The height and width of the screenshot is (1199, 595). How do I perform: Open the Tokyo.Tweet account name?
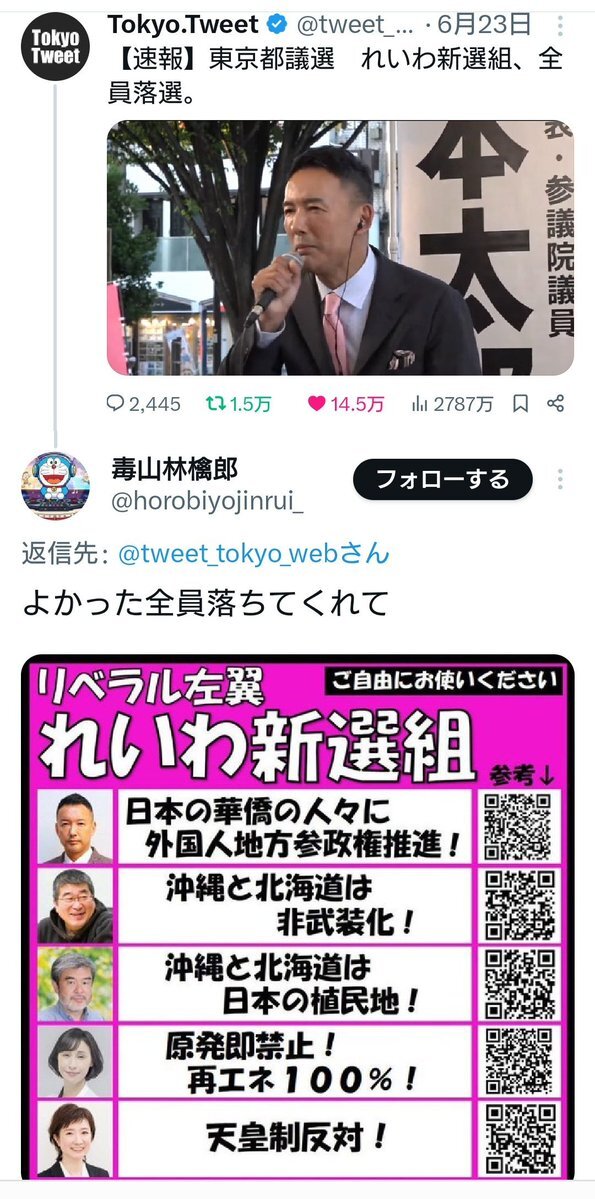coord(184,25)
